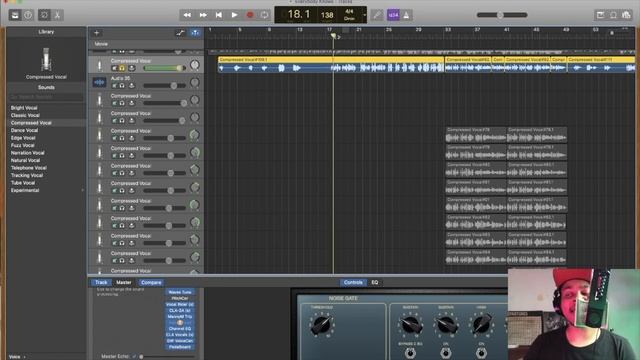Viewport: 640px width, 360px height.
Task: Toggle the Show Automation icon
Action: [180, 33]
